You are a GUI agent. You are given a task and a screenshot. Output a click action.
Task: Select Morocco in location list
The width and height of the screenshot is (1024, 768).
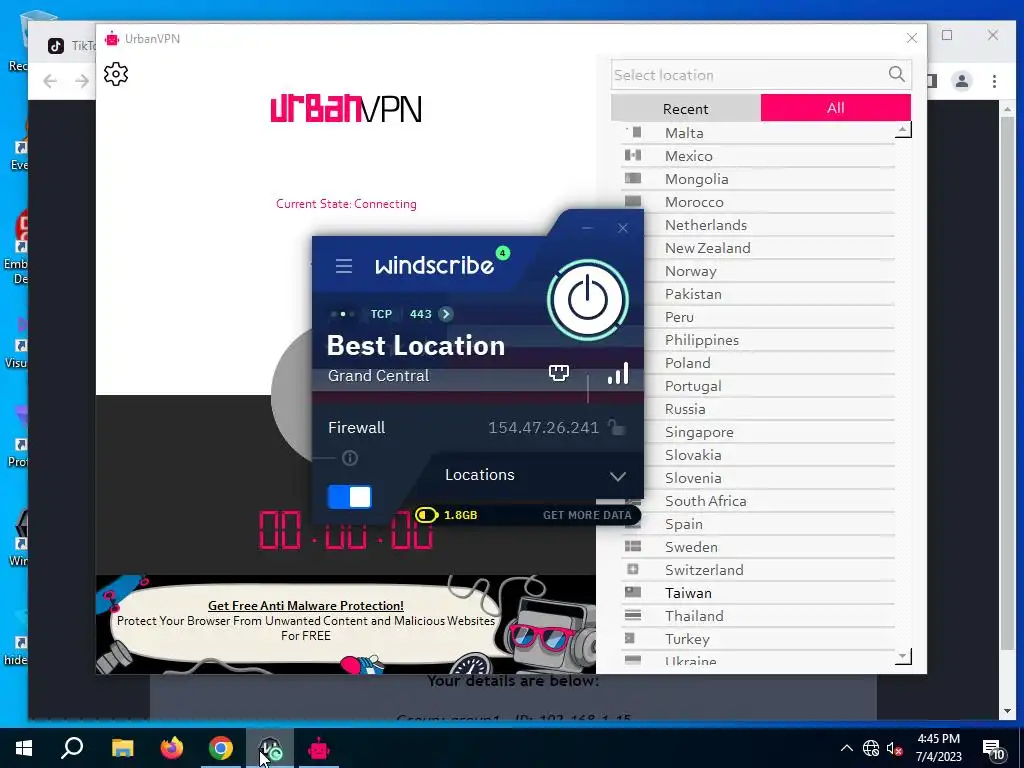(x=758, y=202)
